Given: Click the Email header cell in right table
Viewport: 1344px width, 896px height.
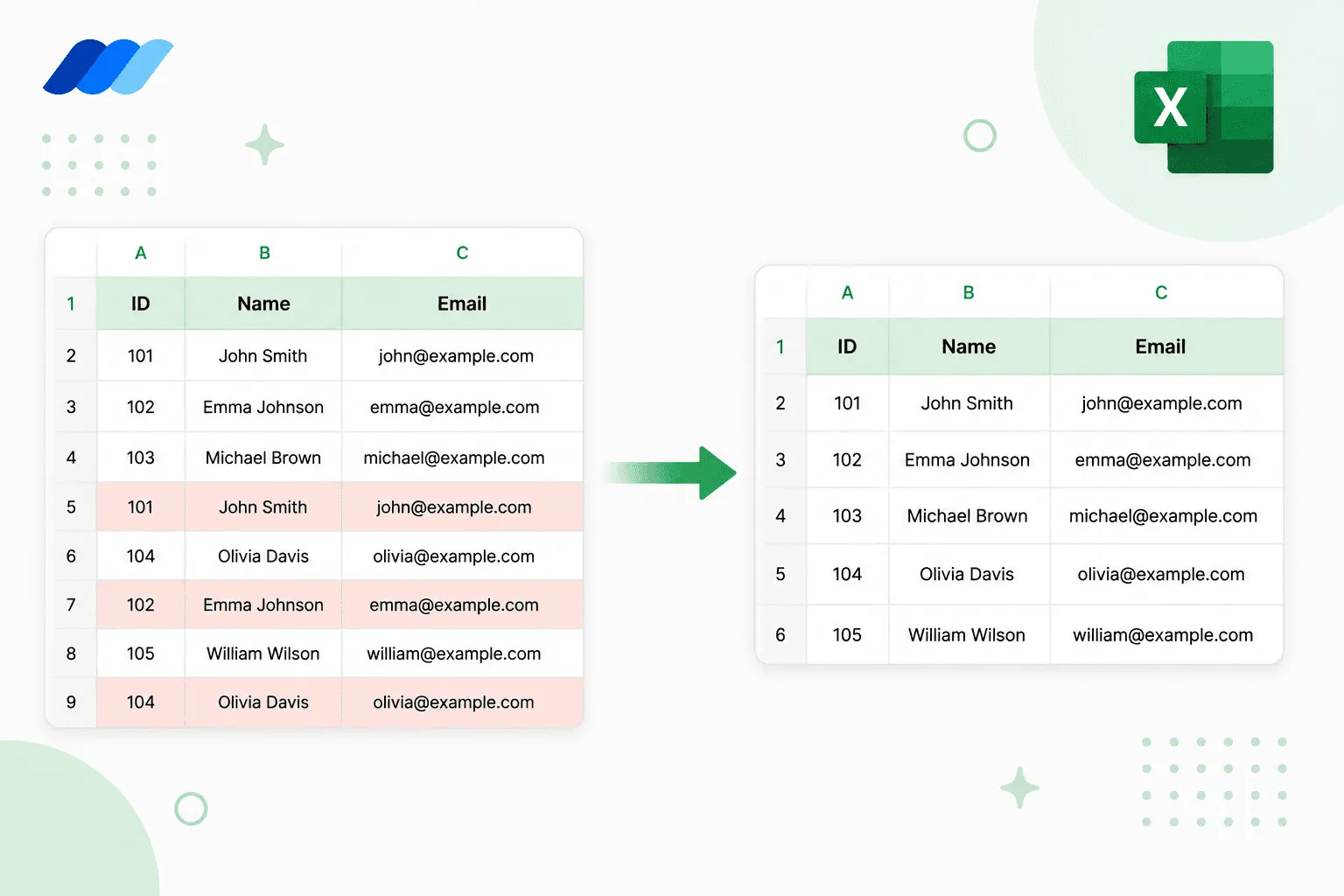Looking at the screenshot, I should click(x=1160, y=346).
